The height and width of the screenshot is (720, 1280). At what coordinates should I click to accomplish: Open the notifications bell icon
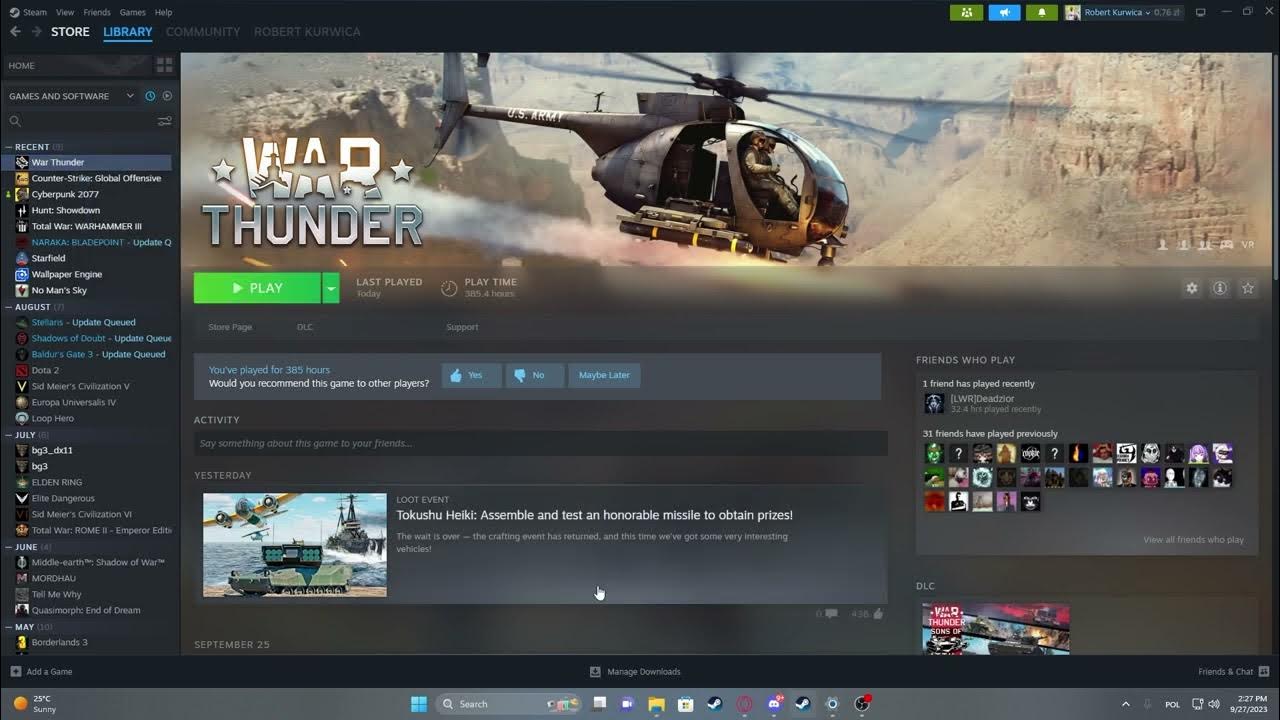click(x=1041, y=12)
